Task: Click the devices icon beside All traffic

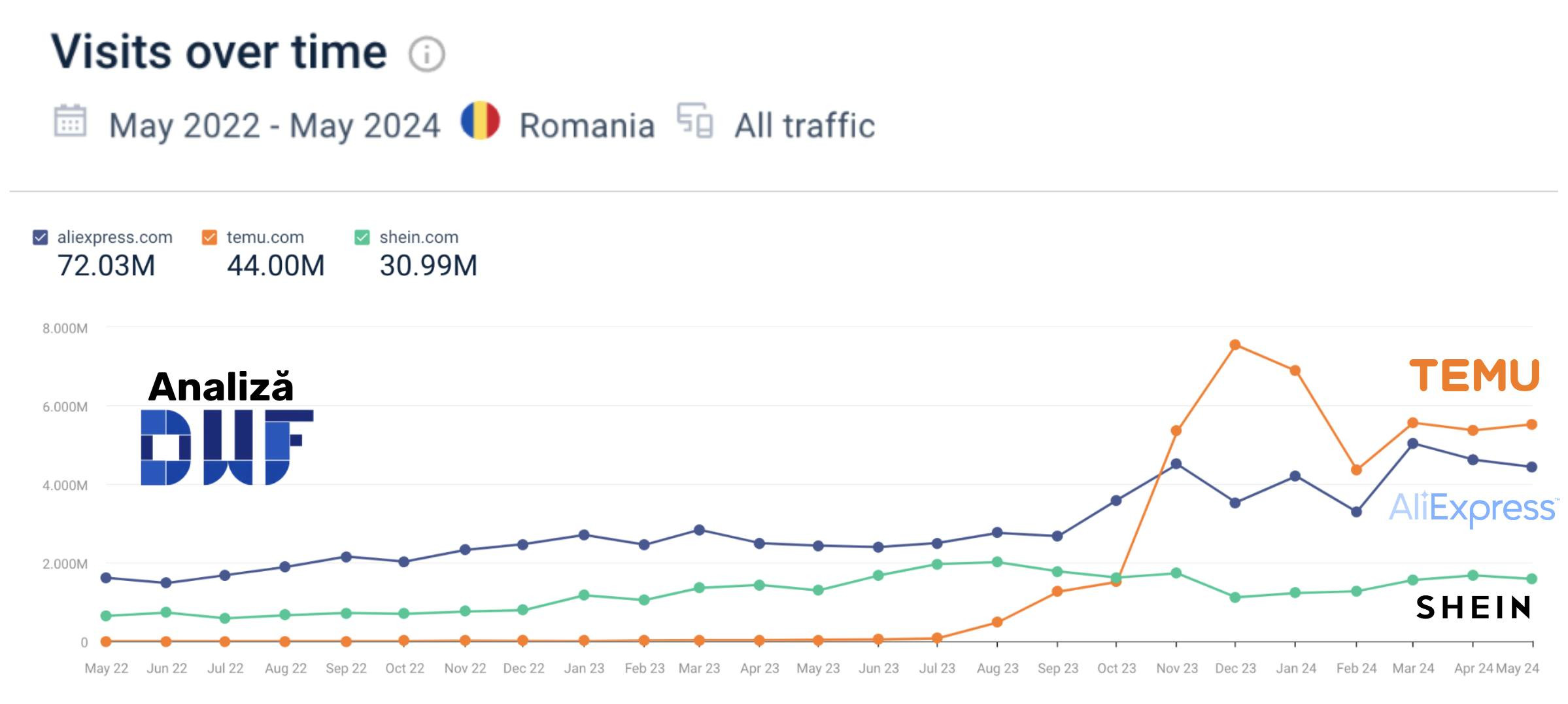Action: coord(694,121)
